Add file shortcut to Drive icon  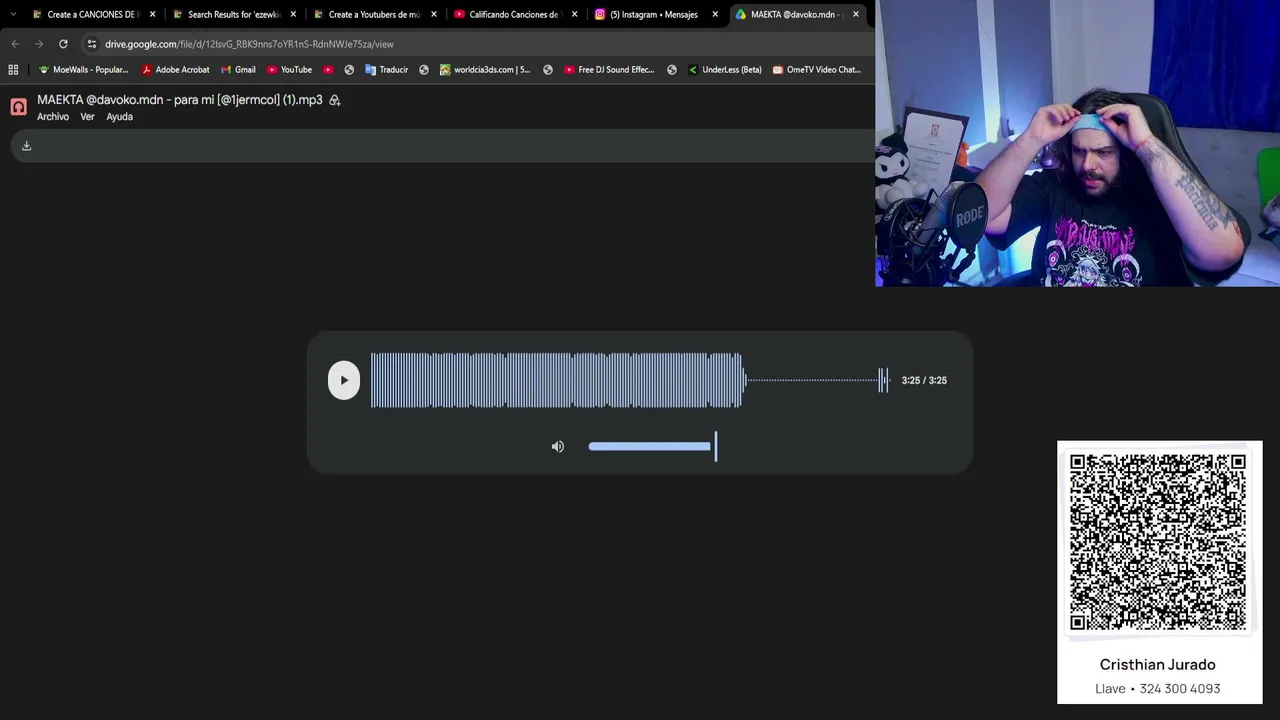coord(335,100)
